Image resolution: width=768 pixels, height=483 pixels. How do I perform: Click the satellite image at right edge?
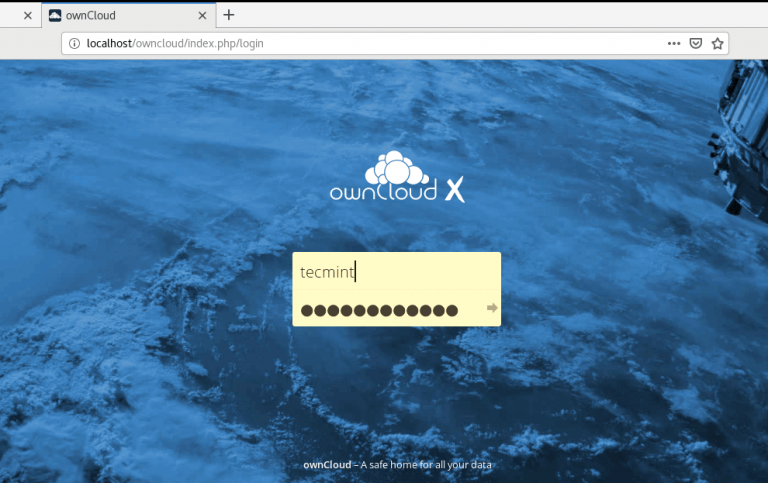click(740, 137)
